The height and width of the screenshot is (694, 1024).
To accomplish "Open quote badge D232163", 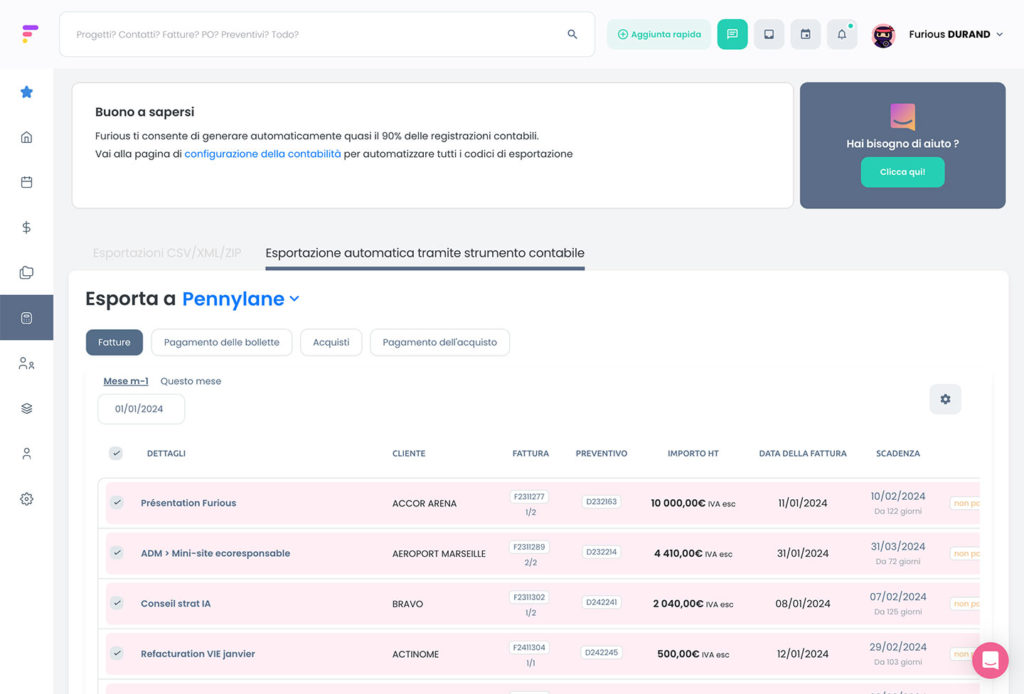I will coord(601,502).
